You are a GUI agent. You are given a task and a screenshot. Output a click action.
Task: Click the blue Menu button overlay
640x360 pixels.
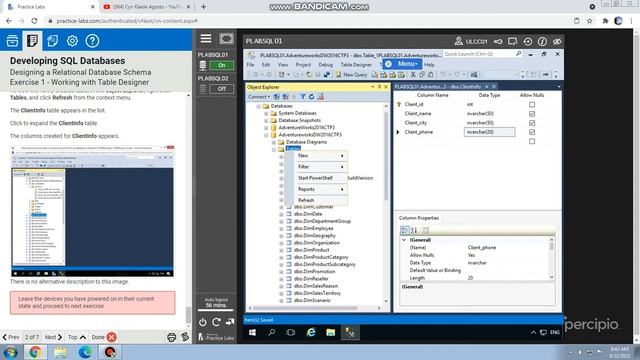[x=402, y=64]
